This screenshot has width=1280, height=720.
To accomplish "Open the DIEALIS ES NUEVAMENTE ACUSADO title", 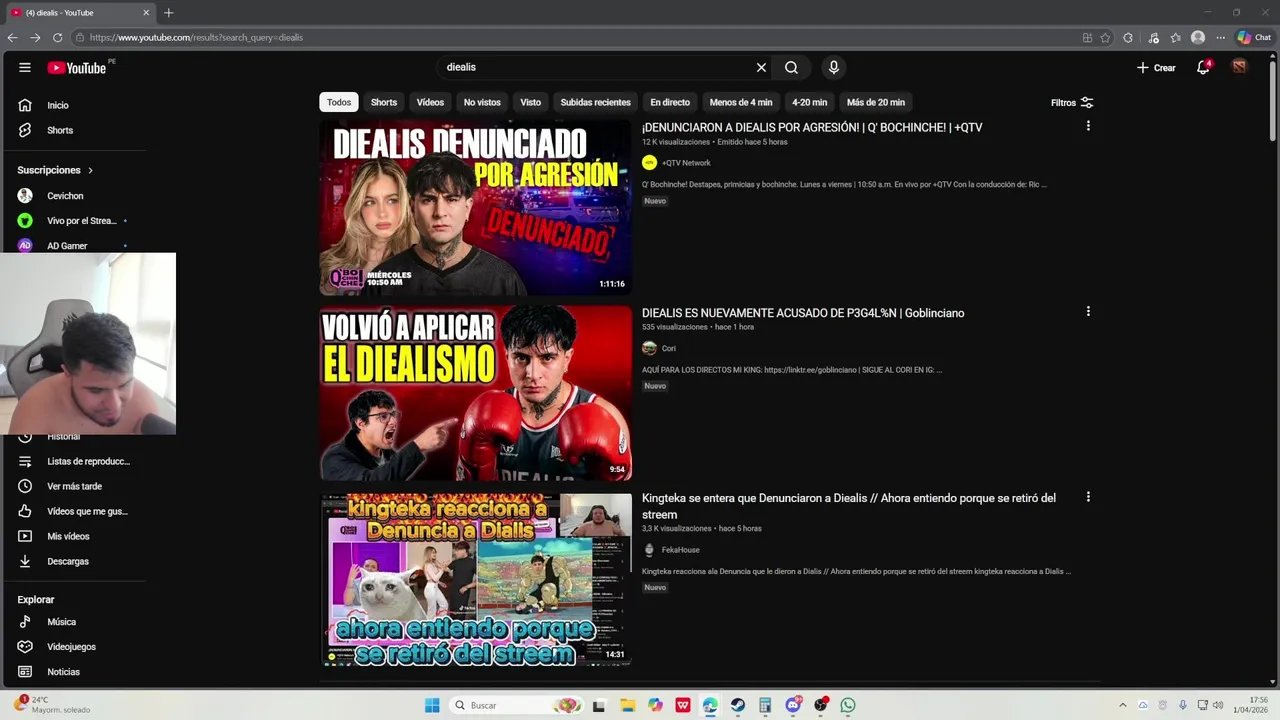I will [x=803, y=313].
